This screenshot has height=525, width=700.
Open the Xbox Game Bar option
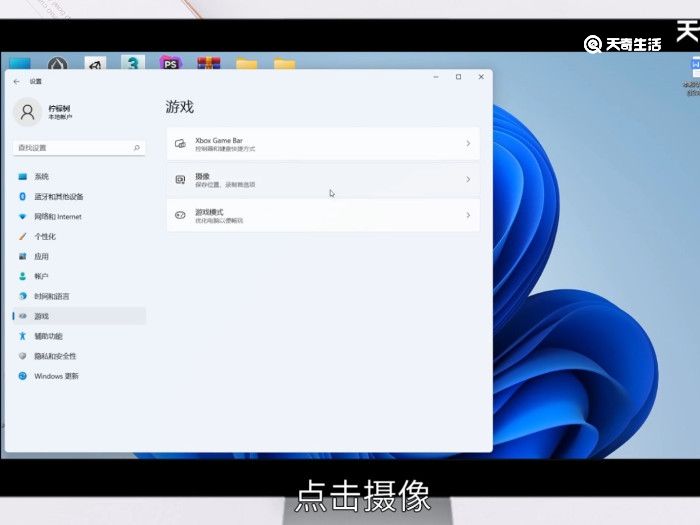323,144
